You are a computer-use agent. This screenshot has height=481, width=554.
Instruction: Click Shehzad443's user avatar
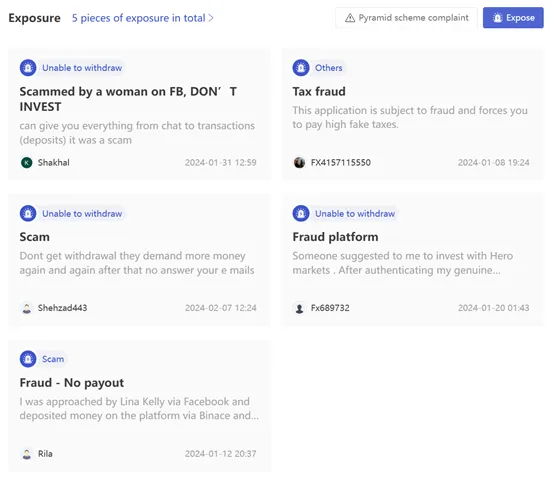pyautogui.click(x=26, y=308)
